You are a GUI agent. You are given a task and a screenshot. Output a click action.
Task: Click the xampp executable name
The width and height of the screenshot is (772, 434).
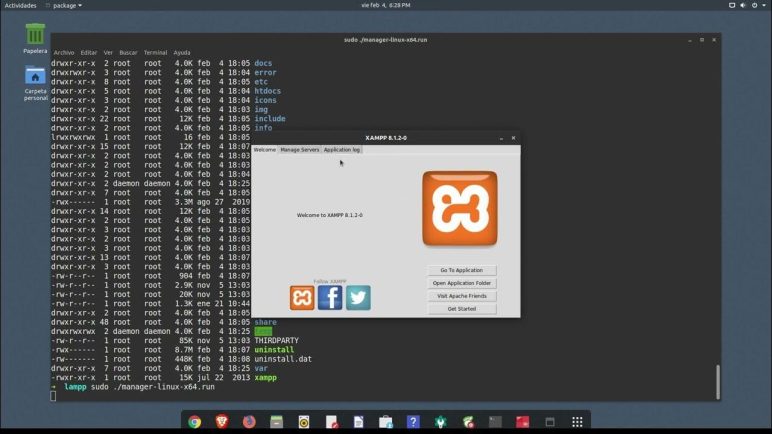click(x=265, y=378)
